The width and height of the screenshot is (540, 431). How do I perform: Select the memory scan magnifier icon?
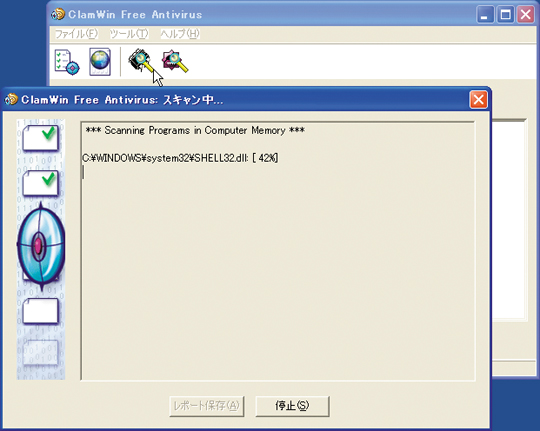point(140,61)
